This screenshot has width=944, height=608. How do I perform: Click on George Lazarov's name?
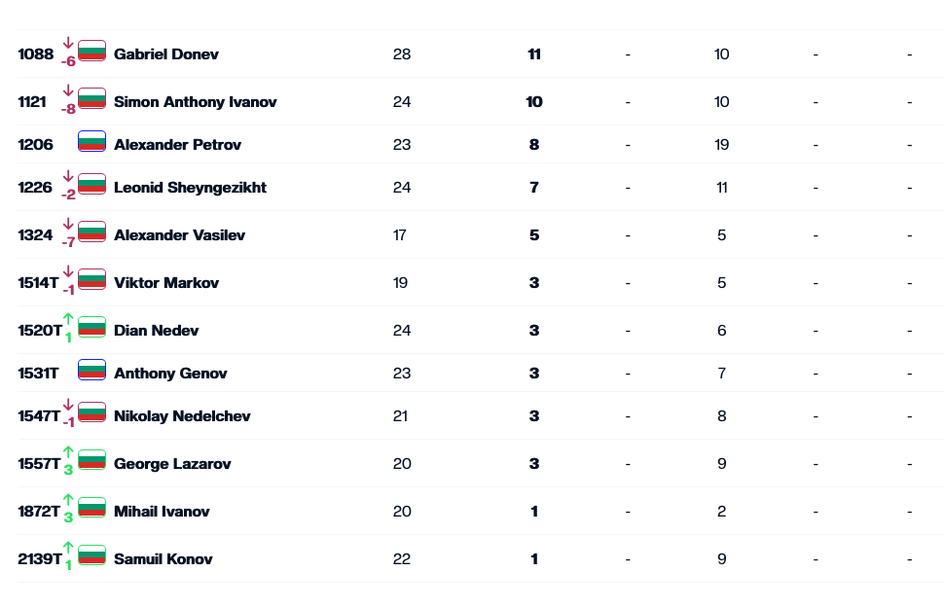172,464
